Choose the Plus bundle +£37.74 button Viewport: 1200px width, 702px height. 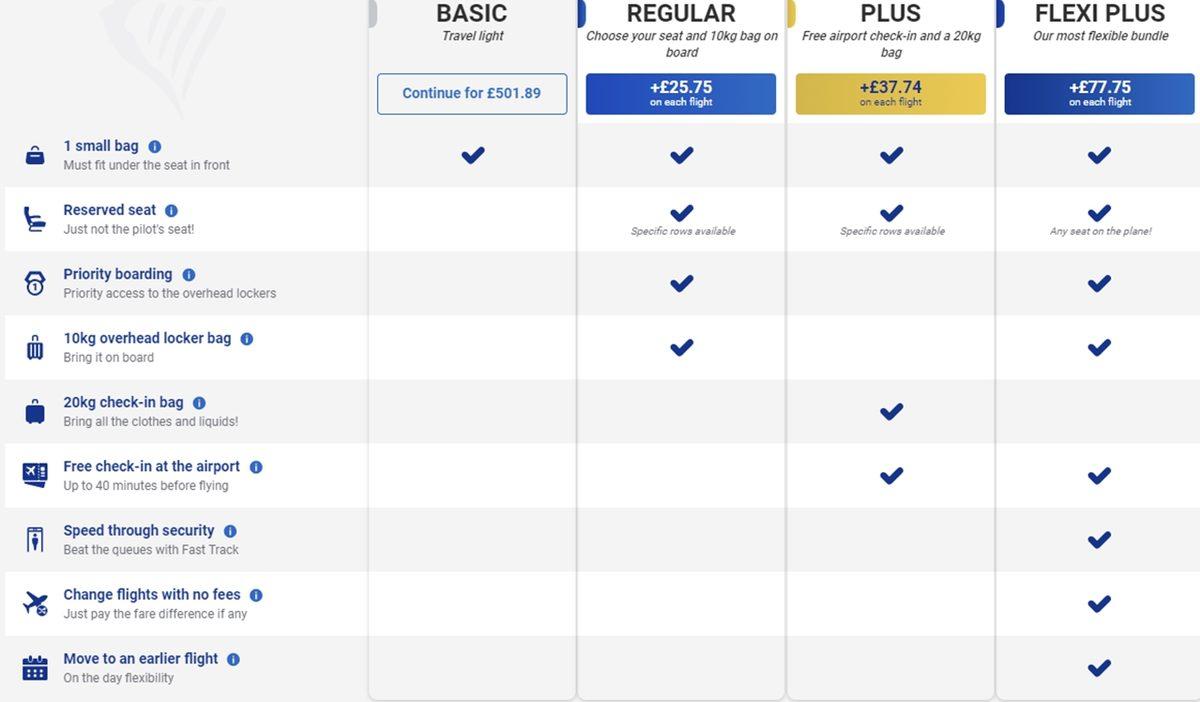pos(891,93)
